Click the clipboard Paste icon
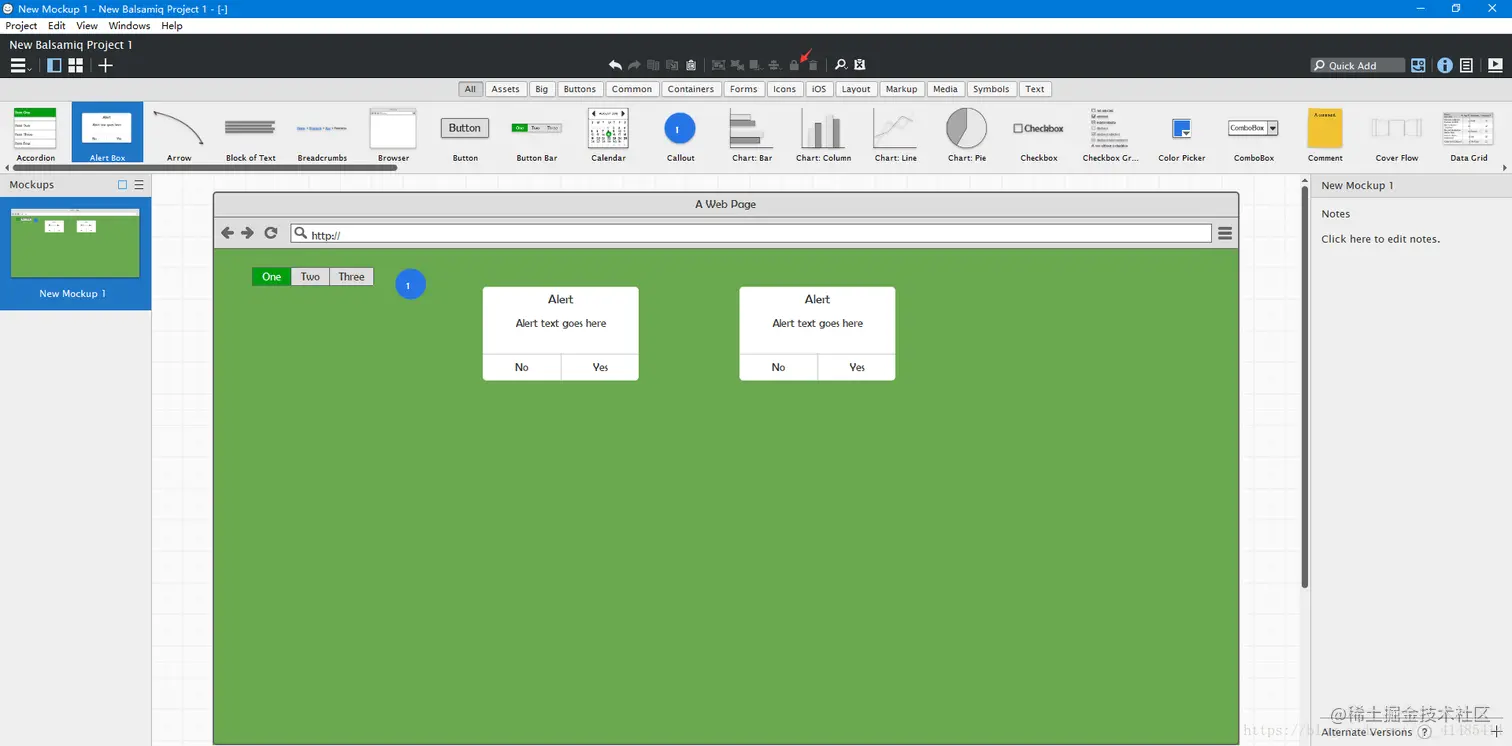The image size is (1512, 746). click(x=691, y=65)
